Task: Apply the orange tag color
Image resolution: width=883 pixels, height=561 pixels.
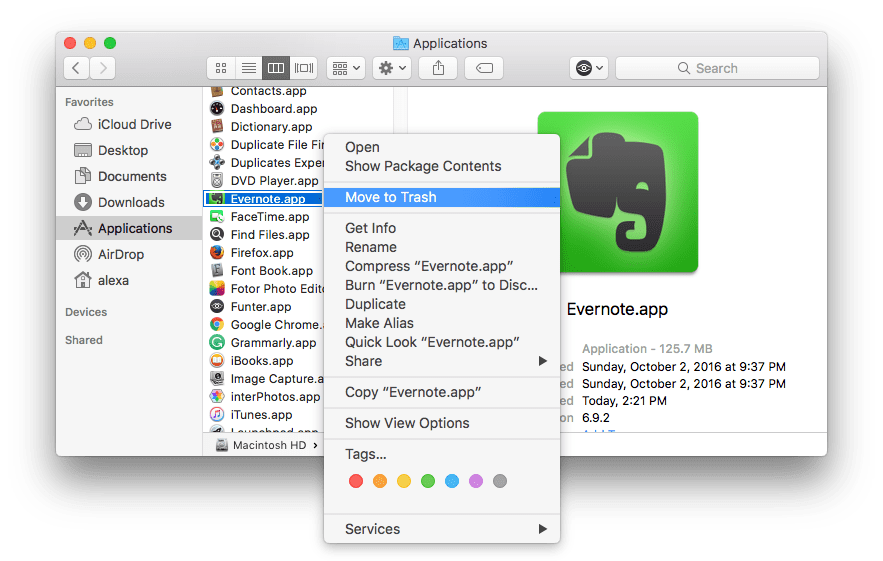Action: tap(380, 481)
